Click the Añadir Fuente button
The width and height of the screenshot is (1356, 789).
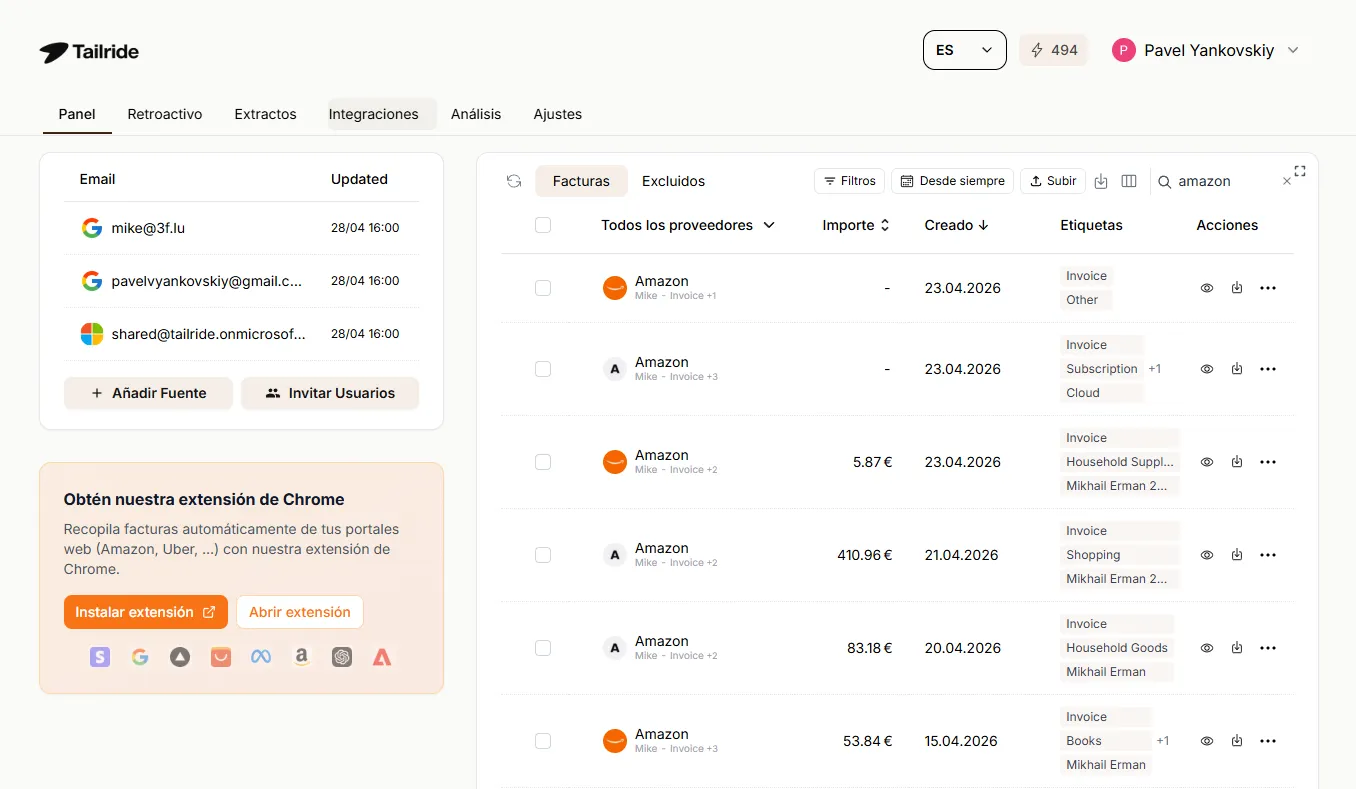point(149,393)
